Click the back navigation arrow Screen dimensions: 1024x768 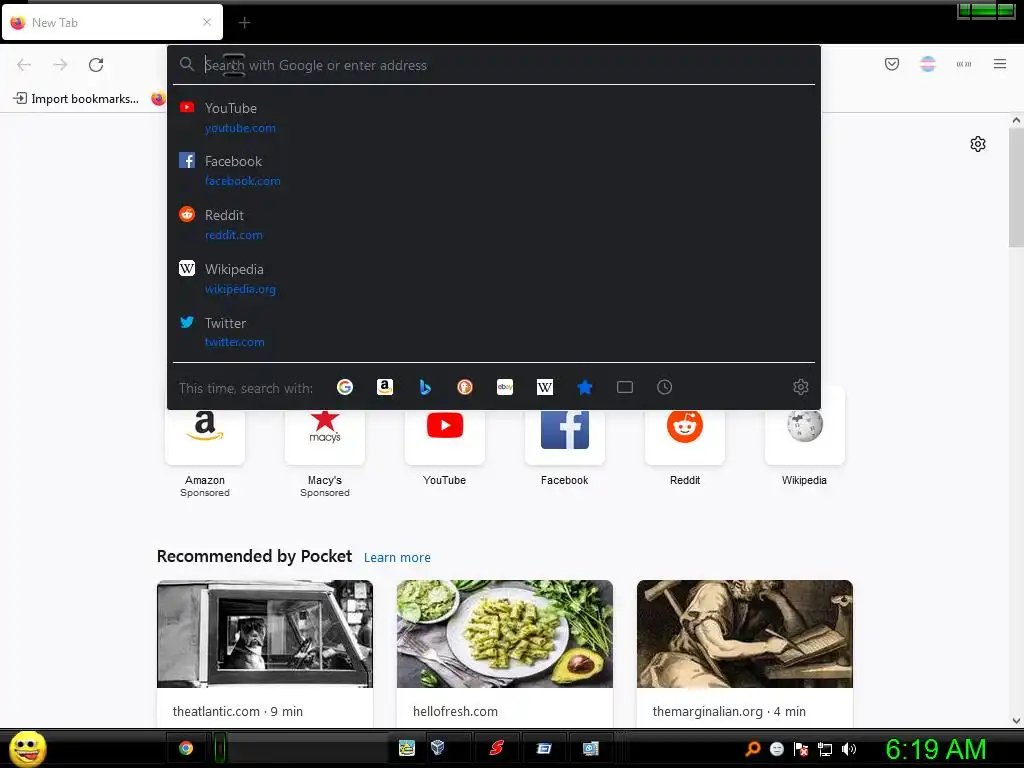tap(24, 65)
